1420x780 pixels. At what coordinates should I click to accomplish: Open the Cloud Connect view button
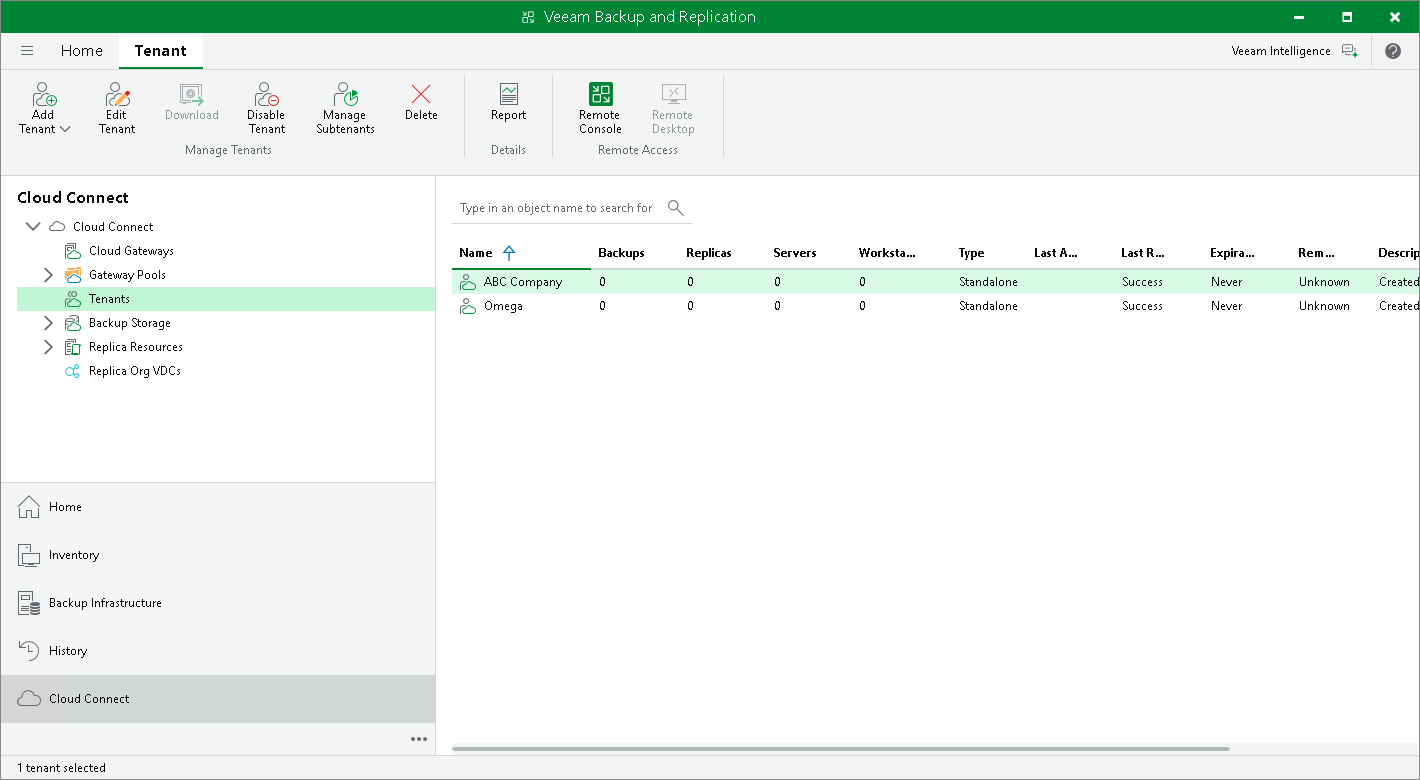click(218, 699)
